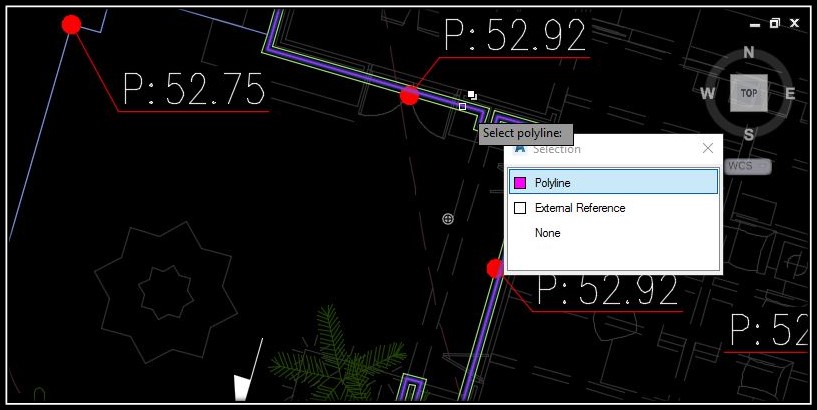This screenshot has height=410, width=817.
Task: Click the star-shaped polygon symbol
Action: [x=166, y=293]
